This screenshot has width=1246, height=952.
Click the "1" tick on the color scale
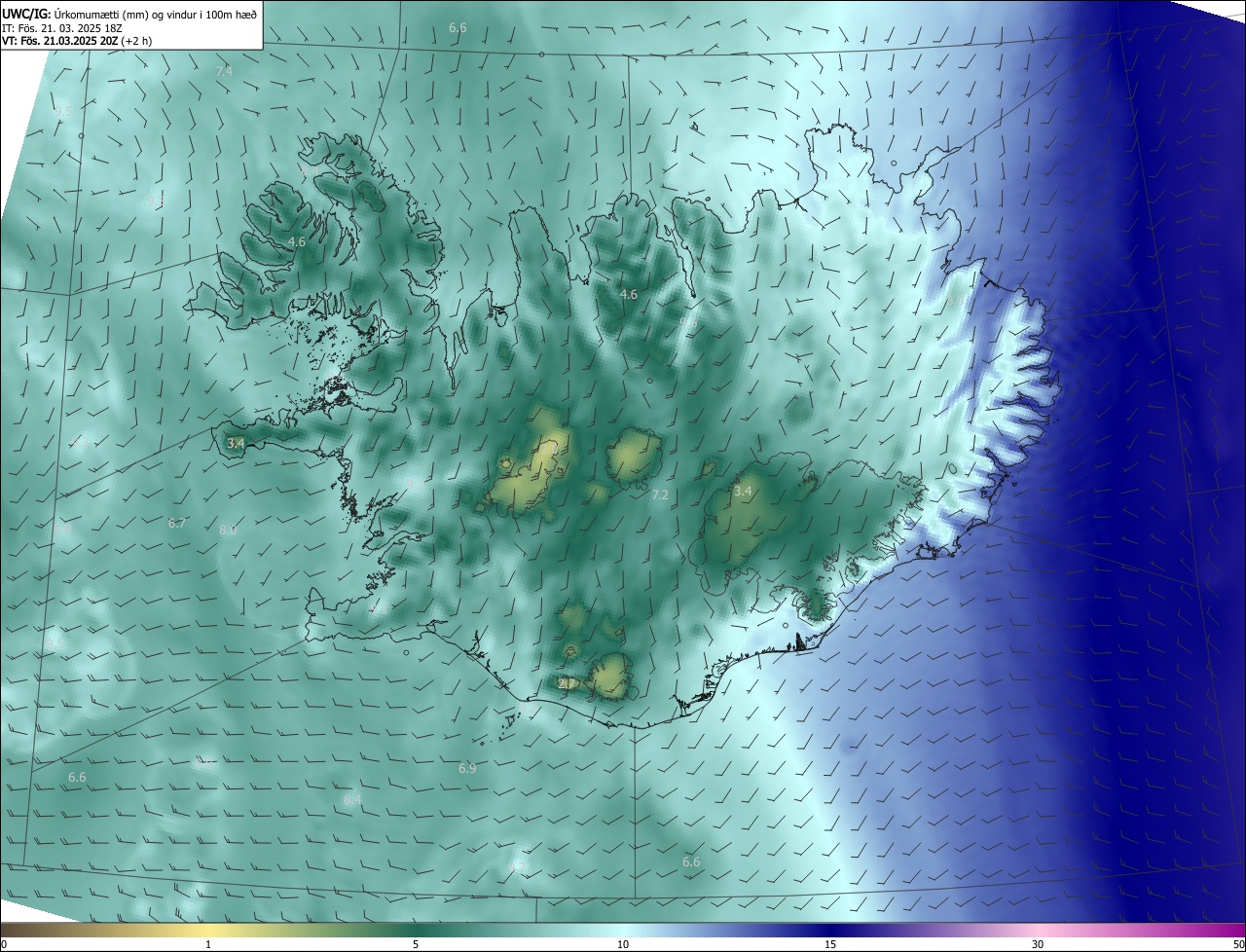point(208,944)
